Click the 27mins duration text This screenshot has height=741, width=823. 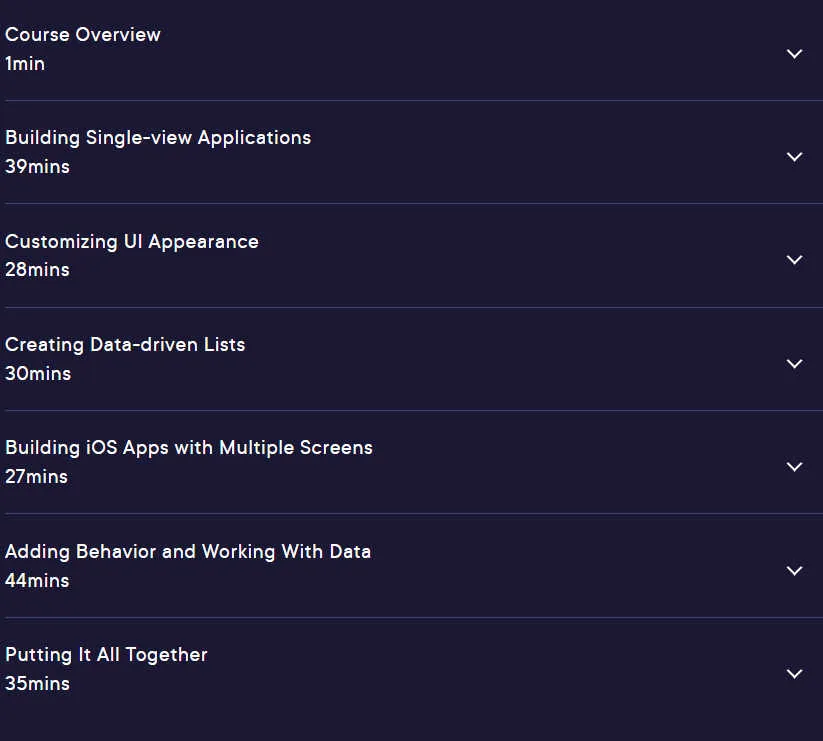[36, 477]
